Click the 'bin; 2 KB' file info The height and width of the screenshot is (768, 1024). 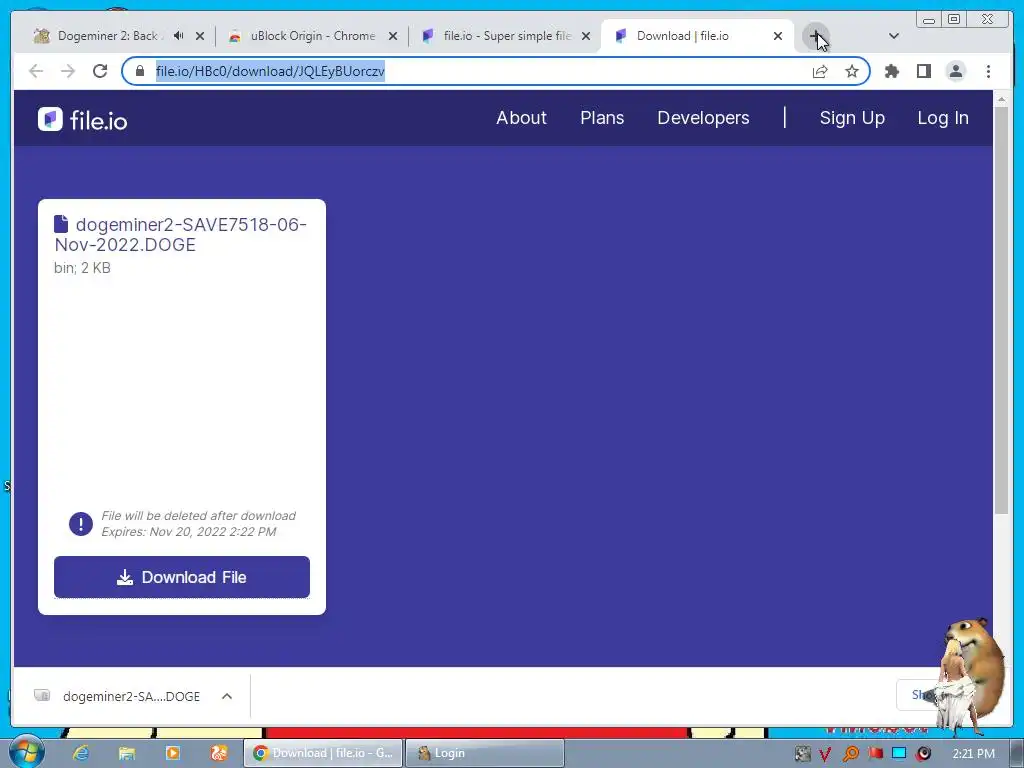82,268
